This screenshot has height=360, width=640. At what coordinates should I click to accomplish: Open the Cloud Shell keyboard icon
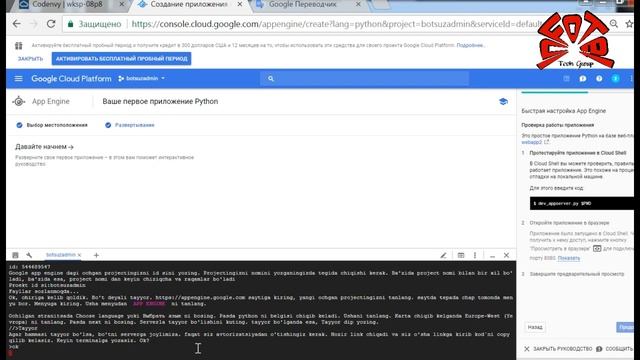[15, 255]
